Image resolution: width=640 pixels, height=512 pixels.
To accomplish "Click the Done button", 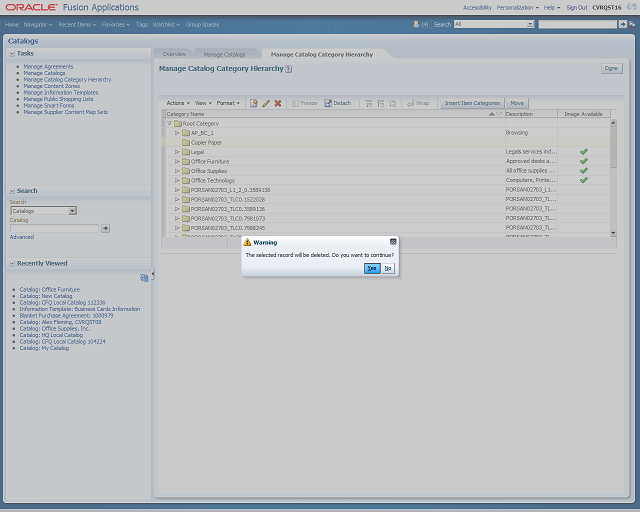I will click(x=611, y=68).
